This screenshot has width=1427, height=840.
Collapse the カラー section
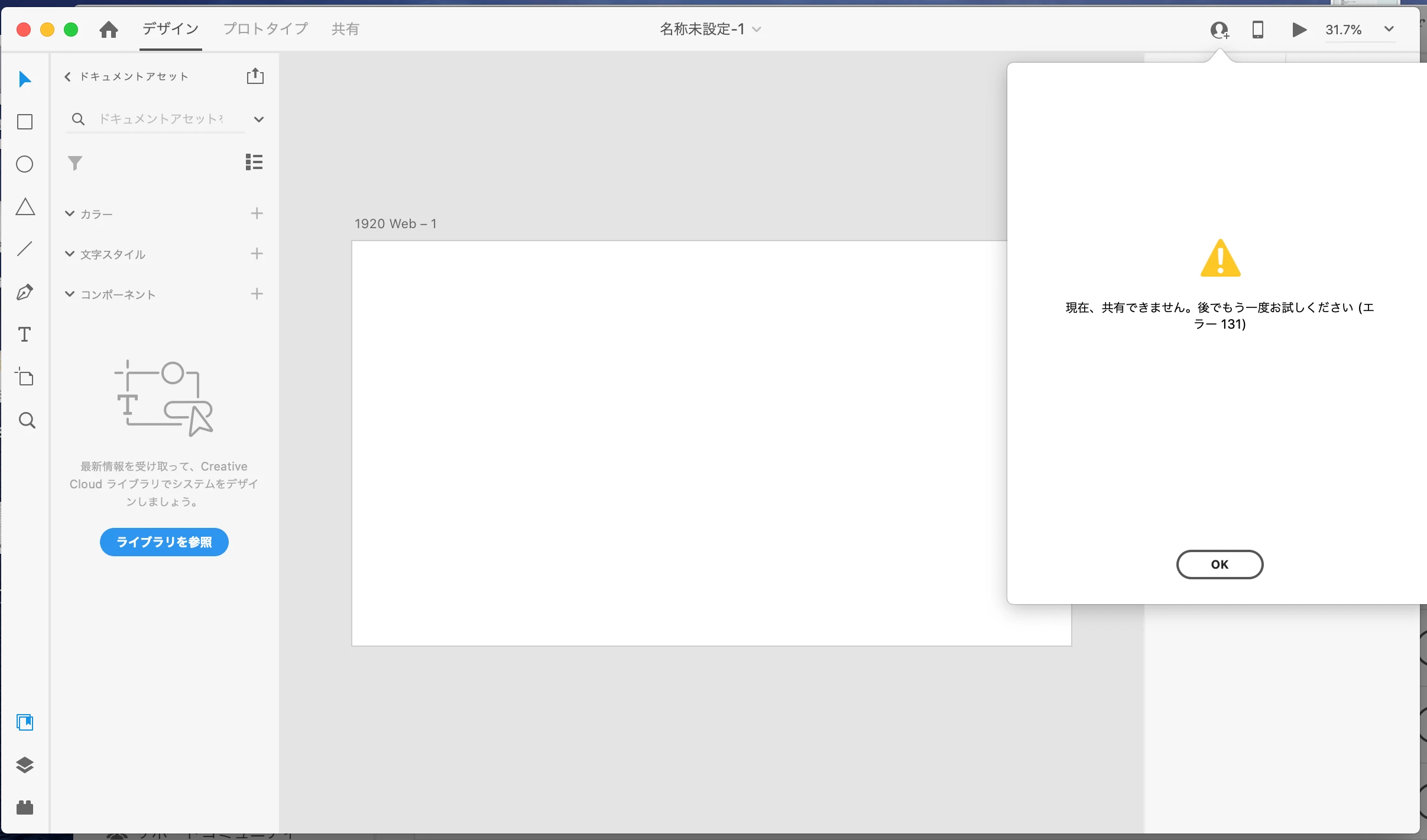(x=70, y=213)
